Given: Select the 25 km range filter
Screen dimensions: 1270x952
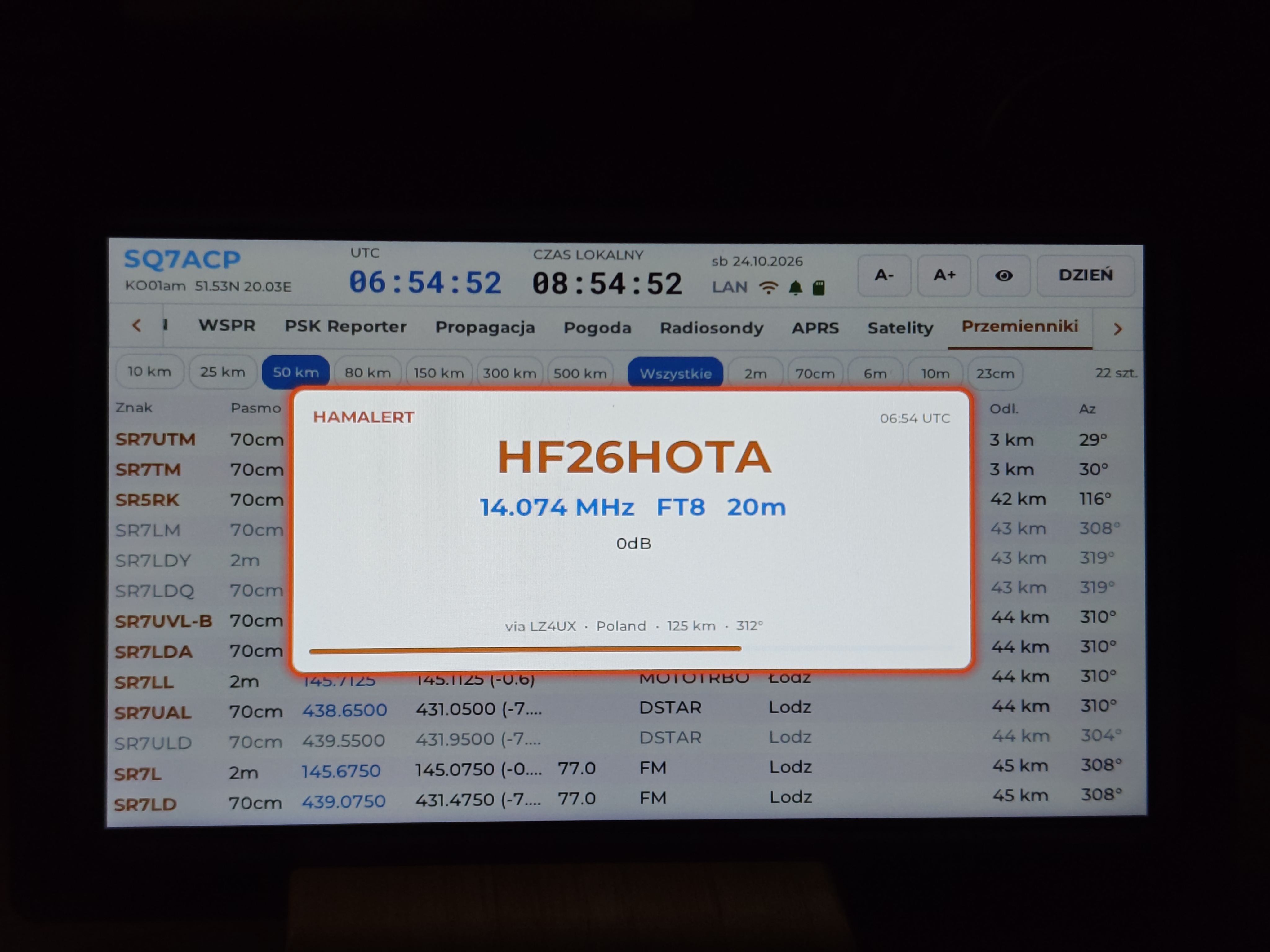Looking at the screenshot, I should [x=222, y=372].
